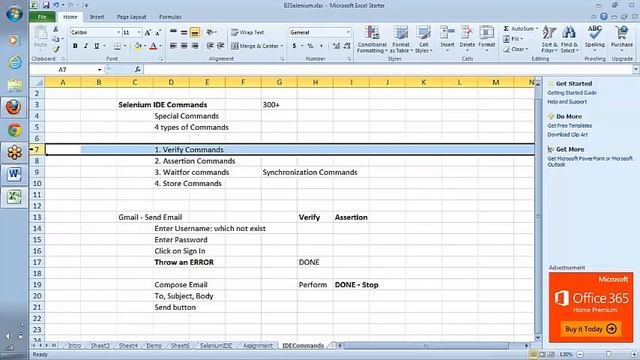640x360 pixels.
Task: Toggle align text left
Action: pyautogui.click(x=173, y=46)
